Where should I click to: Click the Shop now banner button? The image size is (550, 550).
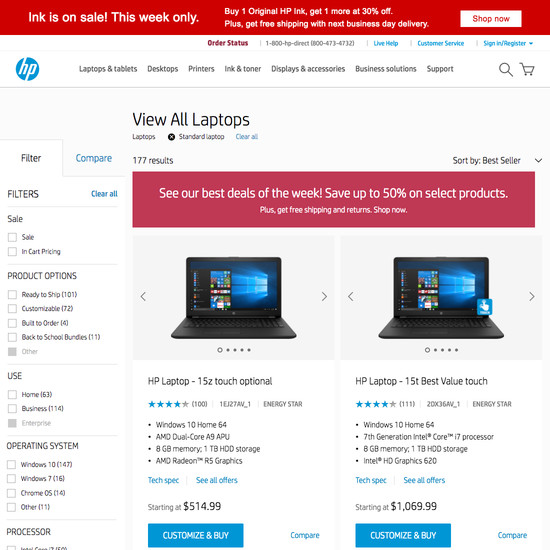click(491, 19)
